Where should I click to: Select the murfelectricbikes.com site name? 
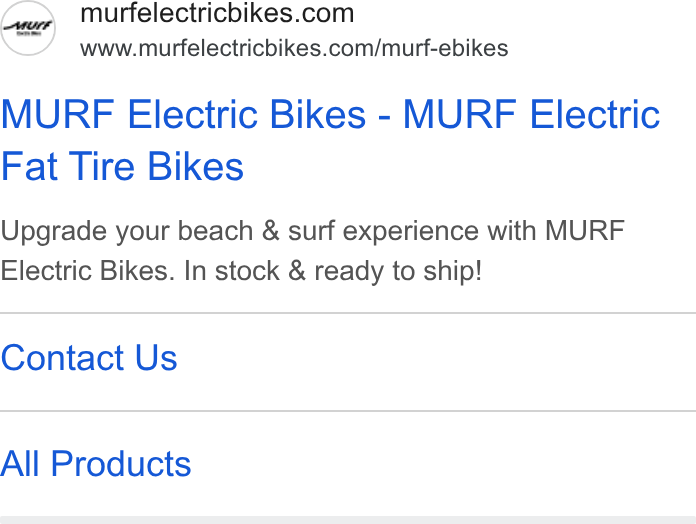coord(217,13)
